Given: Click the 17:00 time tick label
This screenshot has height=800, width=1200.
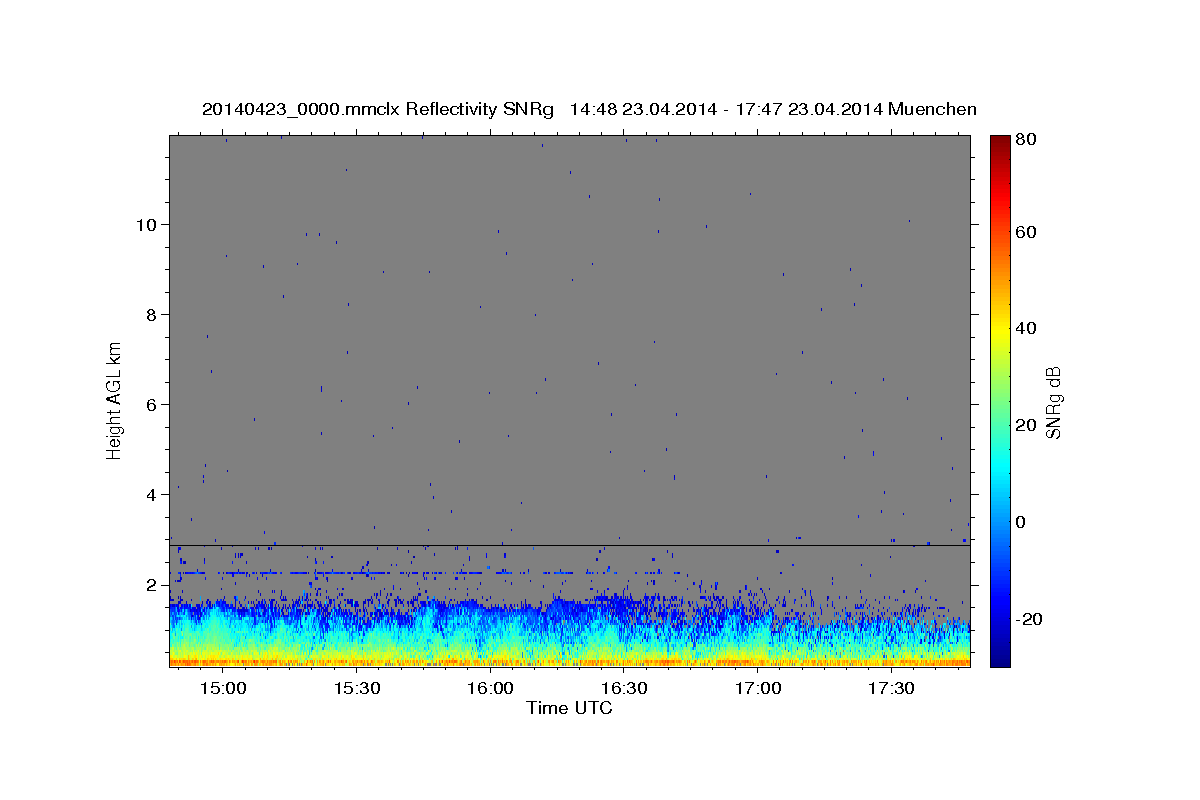Looking at the screenshot, I should (758, 689).
